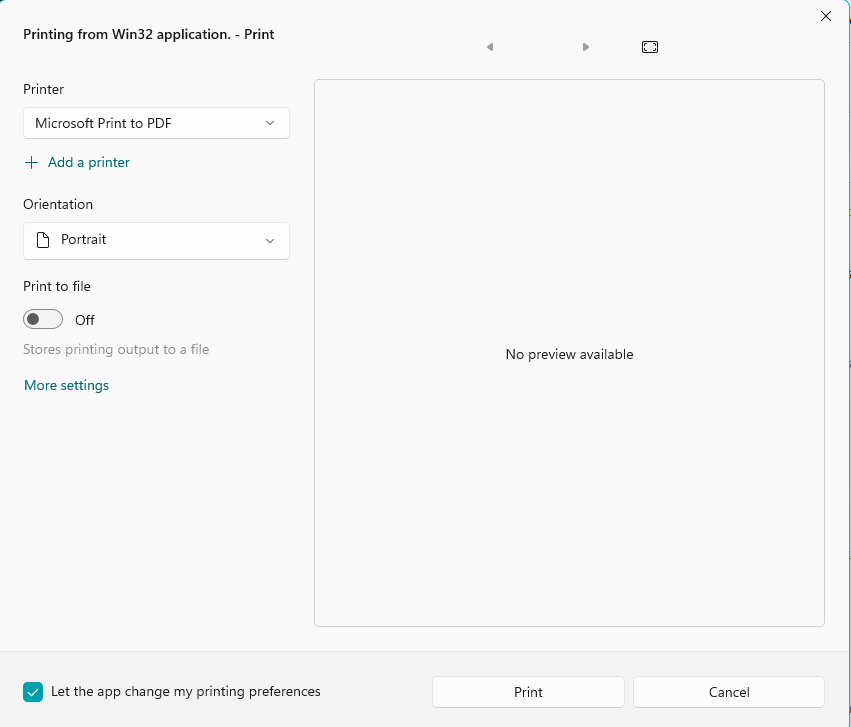Screen dimensions: 851x727
Task: Click the Add a printer link
Action: click(88, 162)
